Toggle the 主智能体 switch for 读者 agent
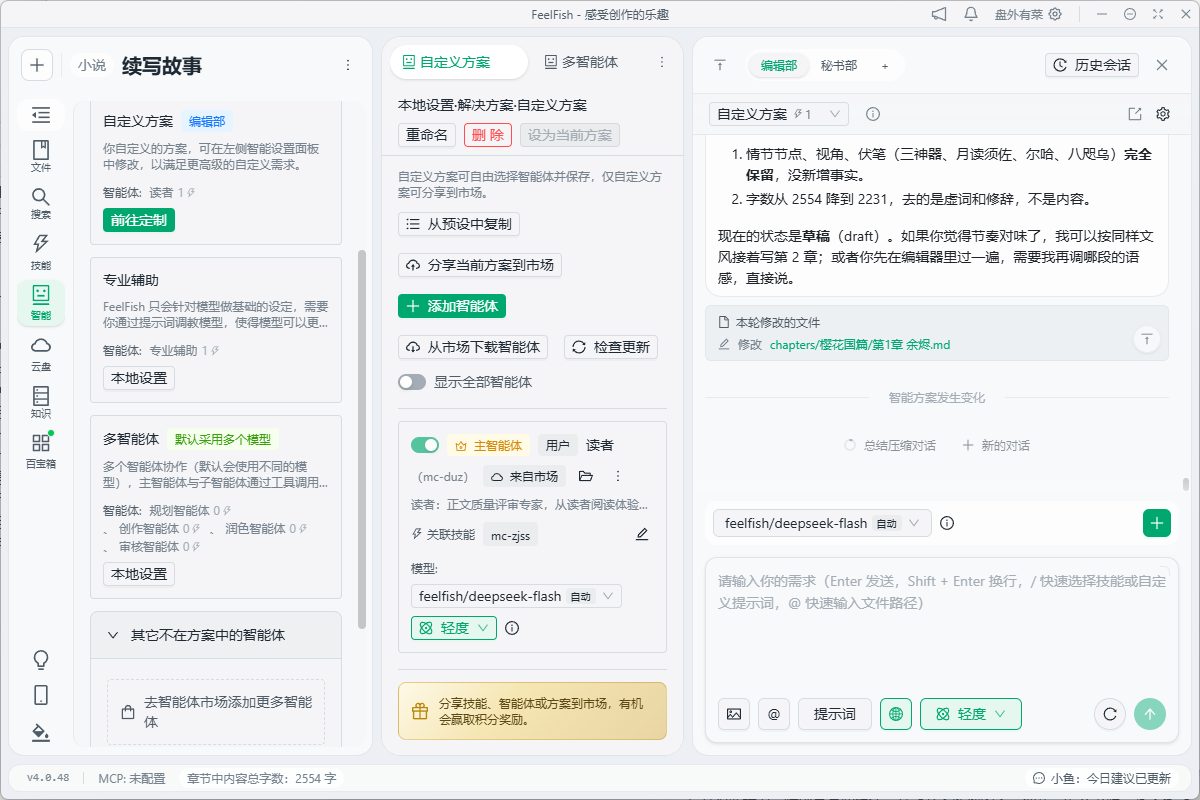Screen dimensions: 1200x800 pyautogui.click(x=425, y=445)
